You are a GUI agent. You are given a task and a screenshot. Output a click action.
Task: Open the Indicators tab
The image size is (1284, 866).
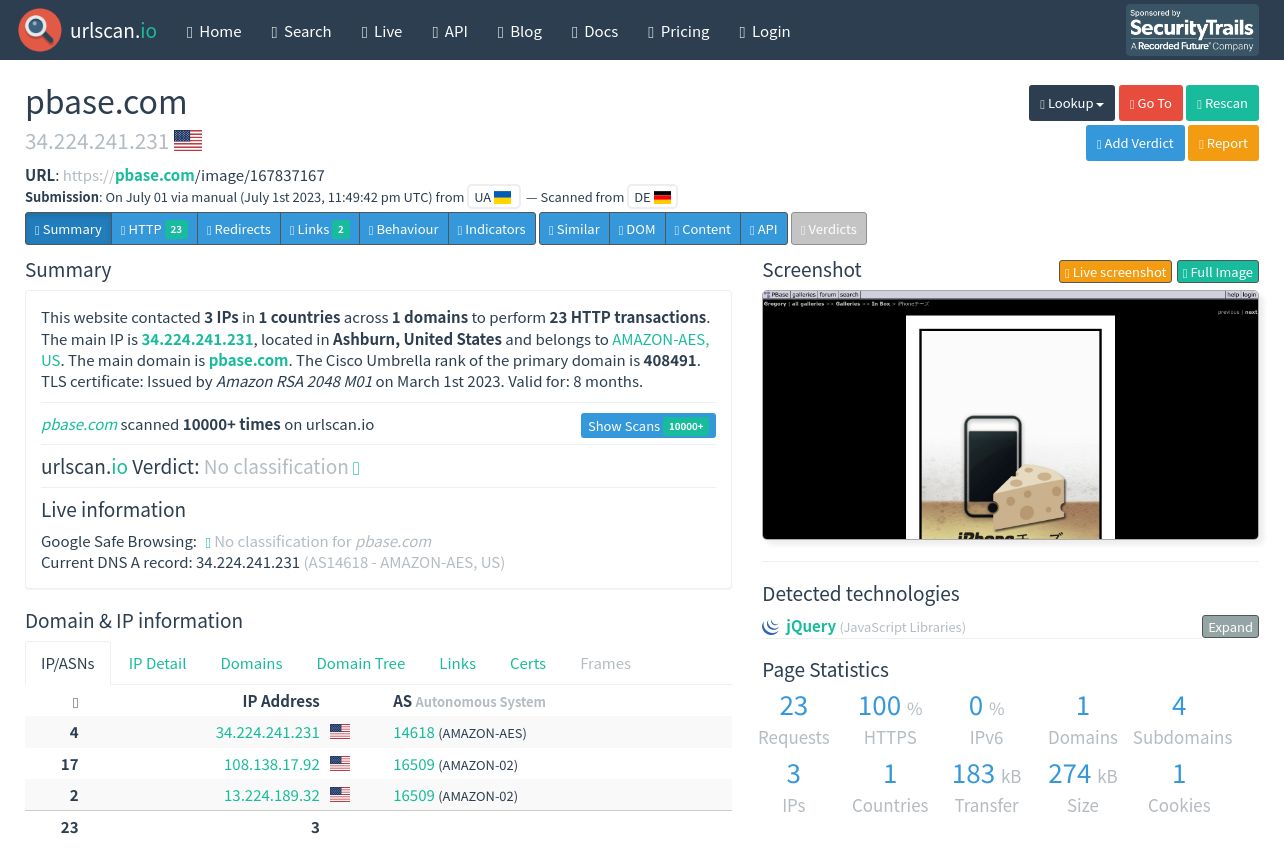click(x=492, y=229)
